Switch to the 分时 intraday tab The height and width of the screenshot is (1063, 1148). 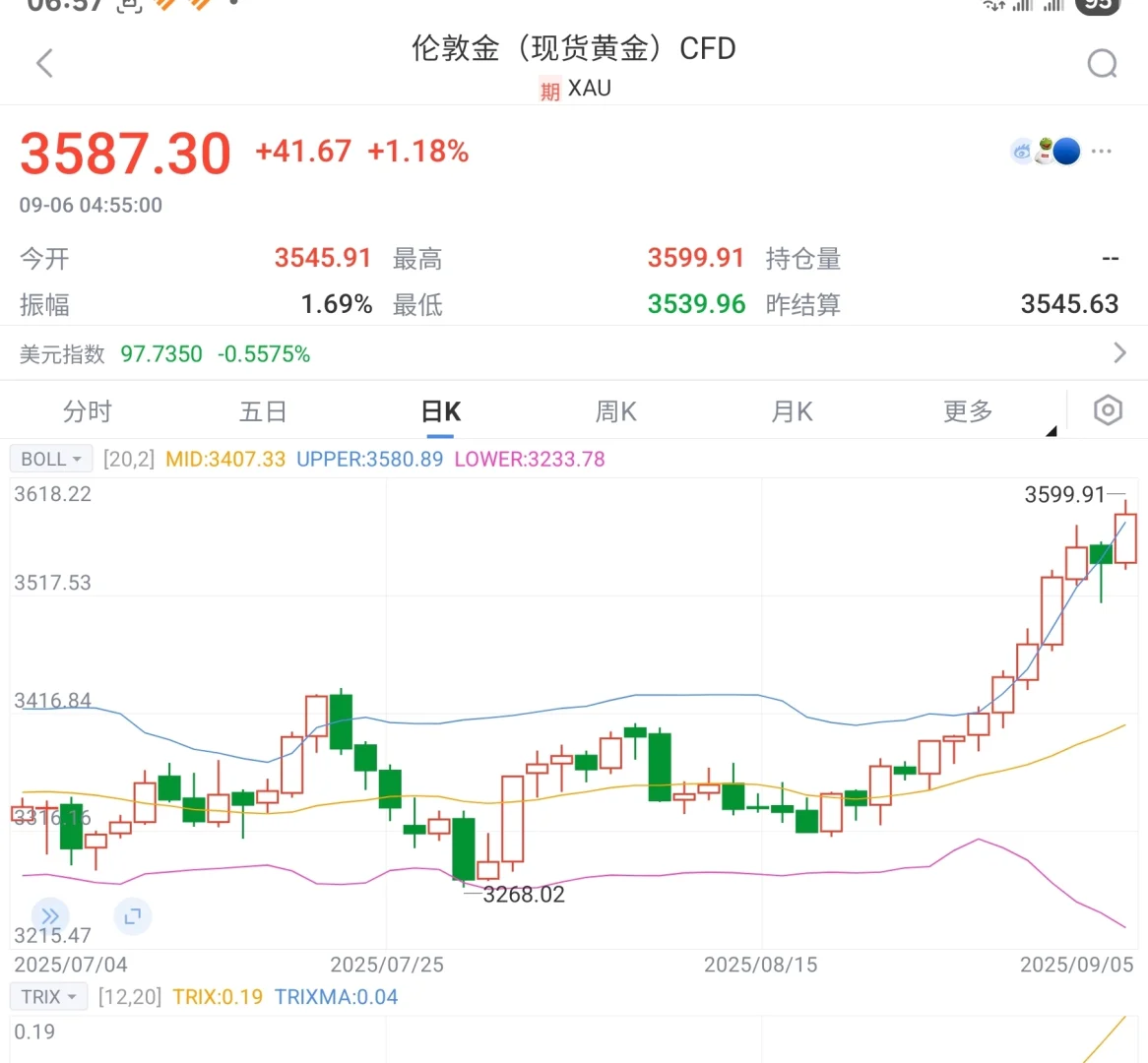pyautogui.click(x=87, y=411)
